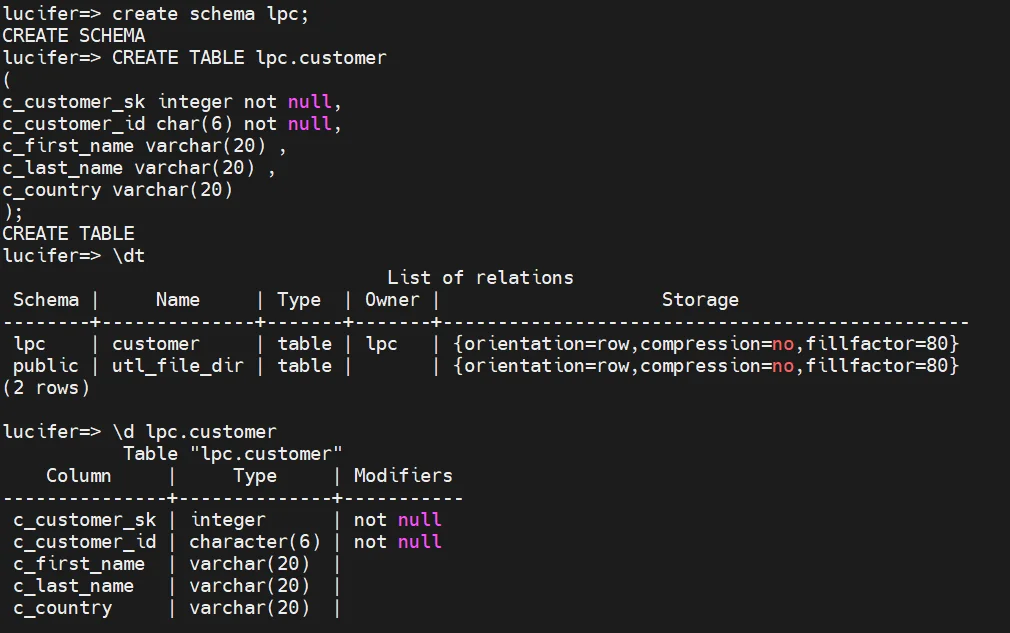Click the '\dt' command at the prompt
This screenshot has width=1010, height=633.
click(x=129, y=256)
